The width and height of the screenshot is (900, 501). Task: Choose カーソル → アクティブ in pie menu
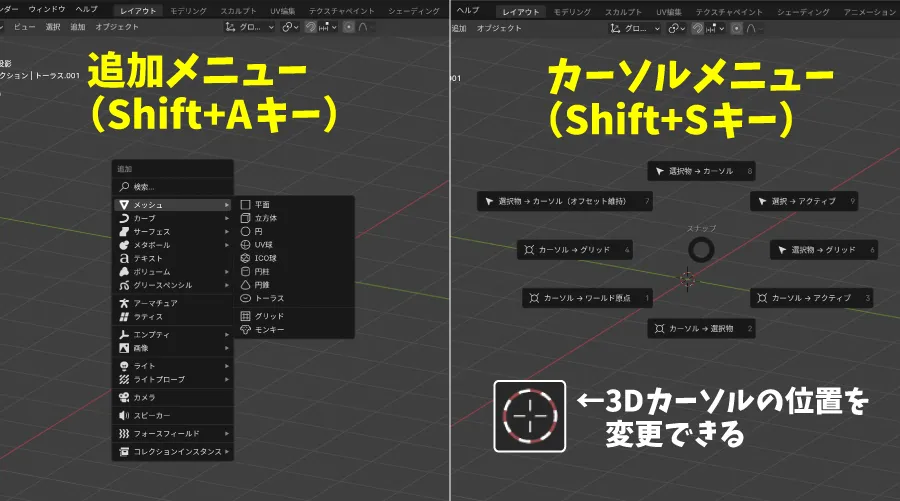812,298
